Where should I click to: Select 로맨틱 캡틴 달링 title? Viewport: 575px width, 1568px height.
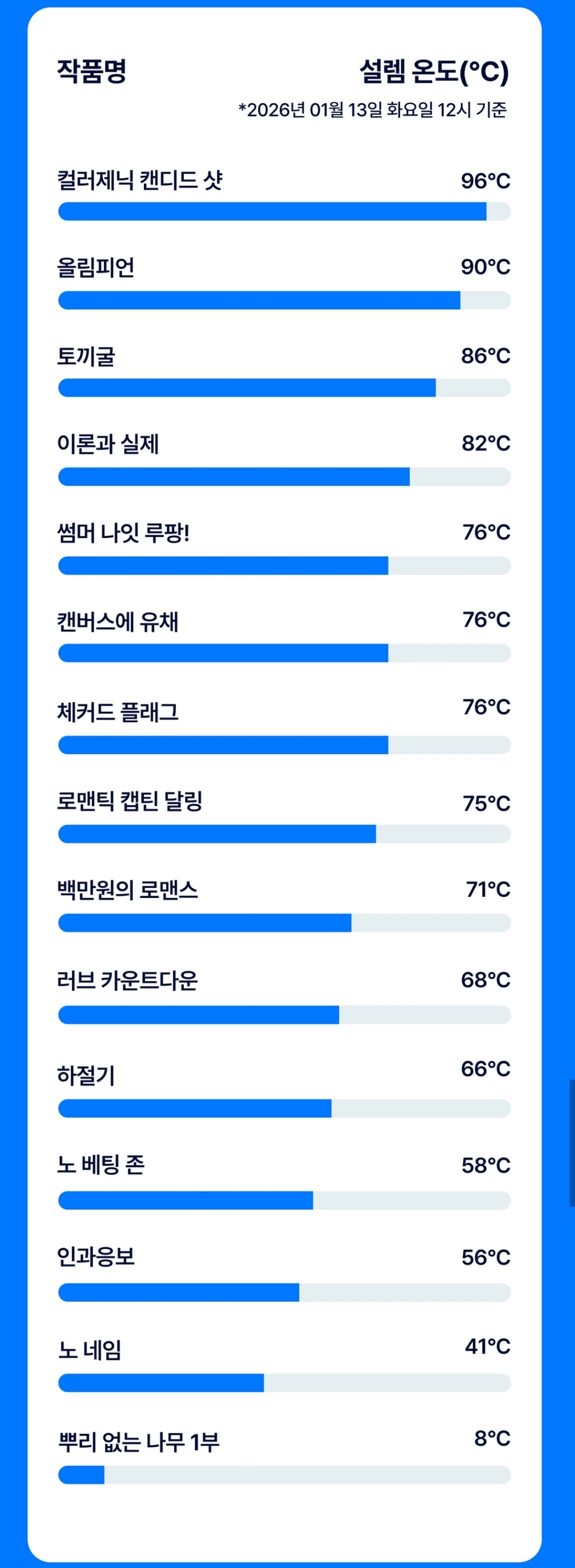[129, 801]
